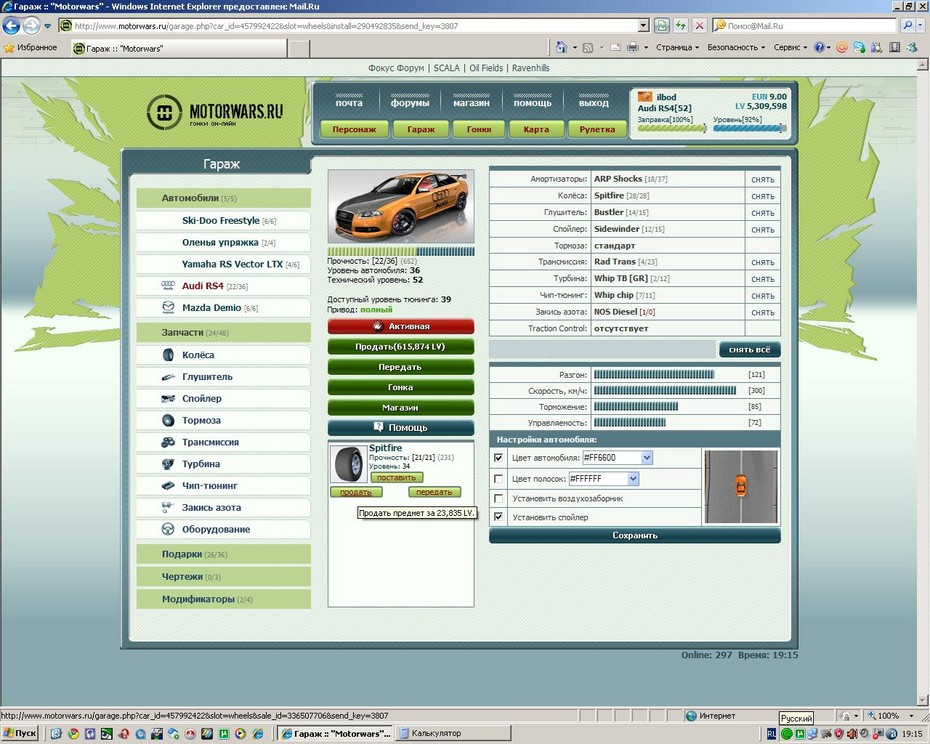This screenshot has height=744, width=930.
Task: Remove all parts with снять всё
Action: pyautogui.click(x=749, y=349)
